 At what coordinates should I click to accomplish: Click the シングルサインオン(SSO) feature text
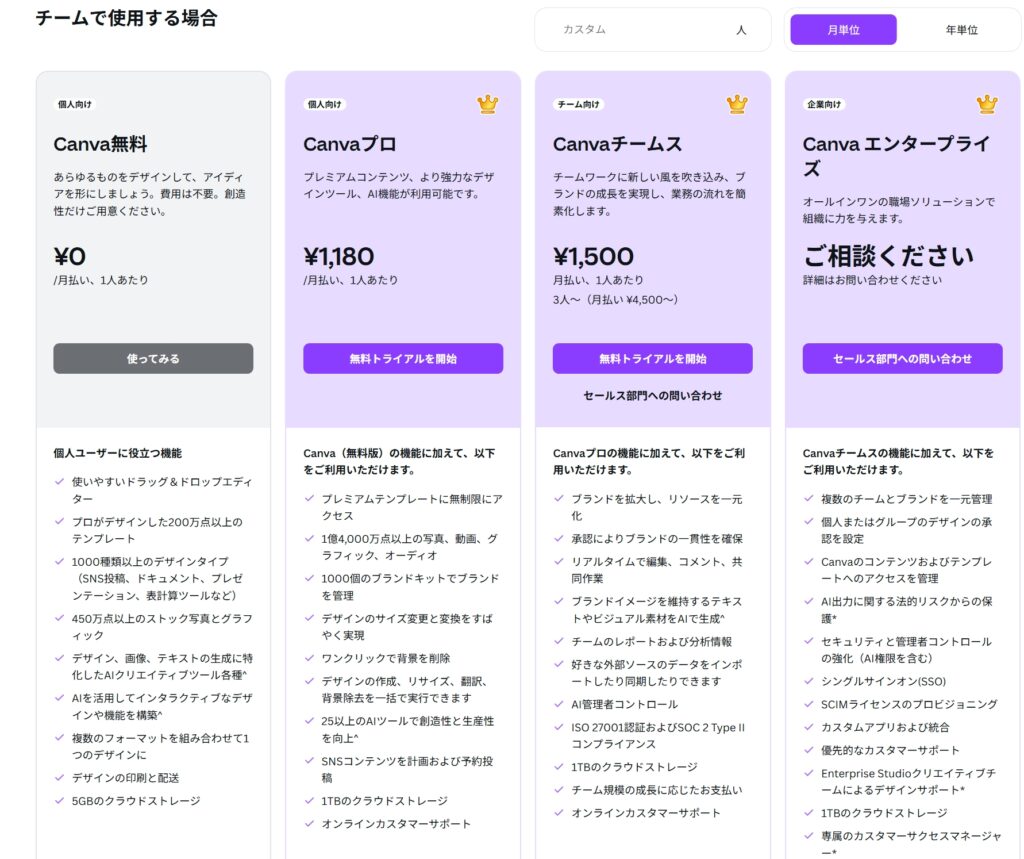click(884, 681)
